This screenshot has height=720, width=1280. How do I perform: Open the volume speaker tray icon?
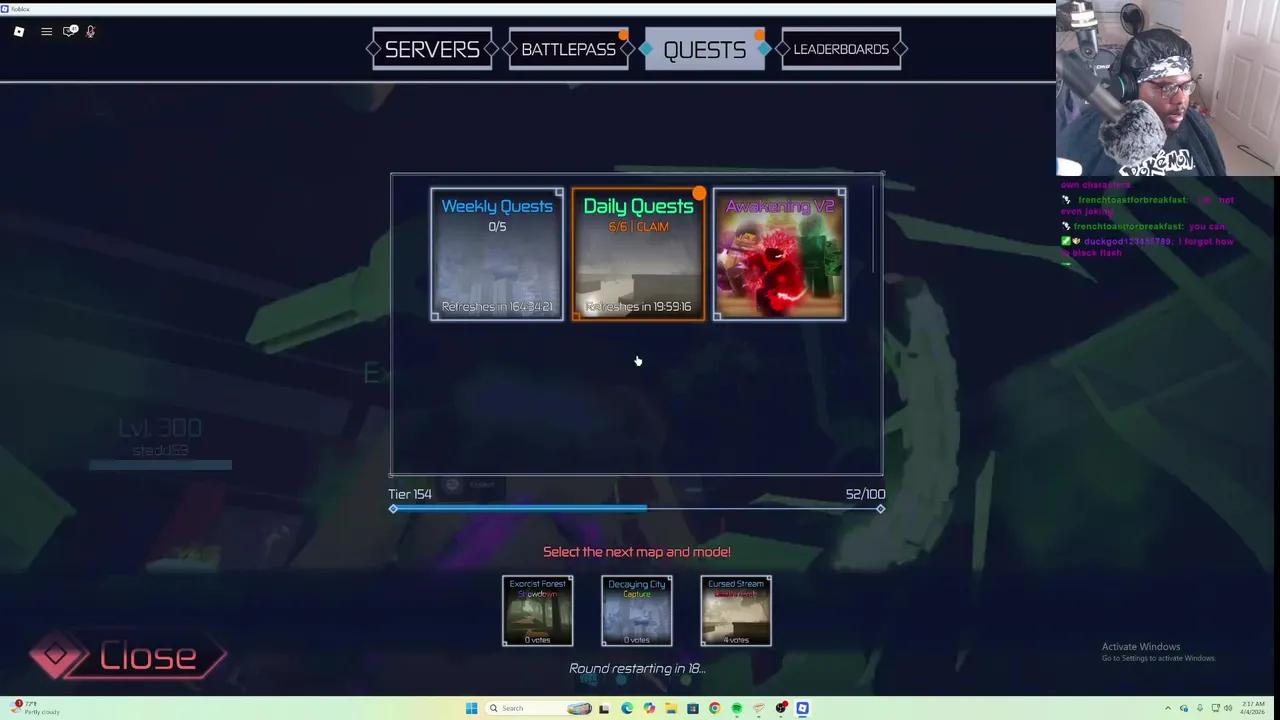[1228, 708]
